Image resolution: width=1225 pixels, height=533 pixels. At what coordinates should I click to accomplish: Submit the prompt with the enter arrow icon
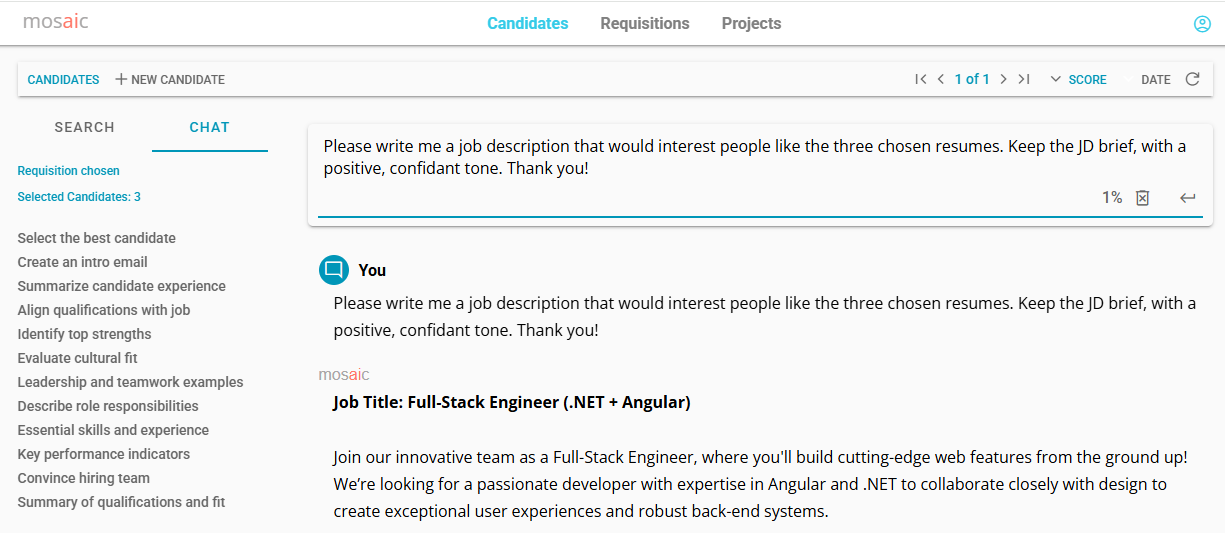point(1187,198)
